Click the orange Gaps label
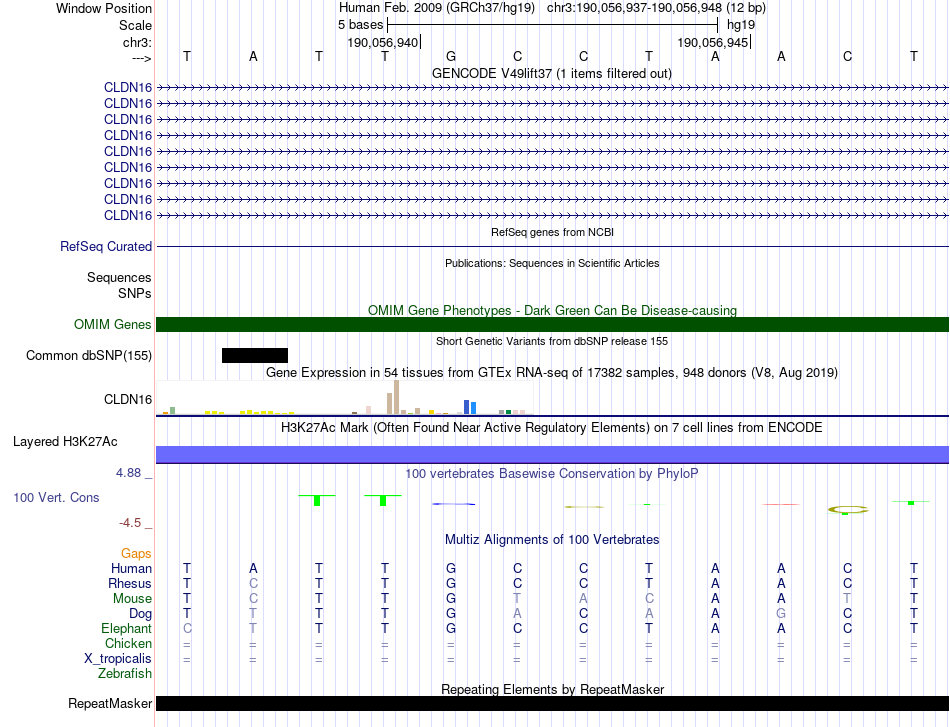Image resolution: width=950 pixels, height=727 pixels. (136, 553)
